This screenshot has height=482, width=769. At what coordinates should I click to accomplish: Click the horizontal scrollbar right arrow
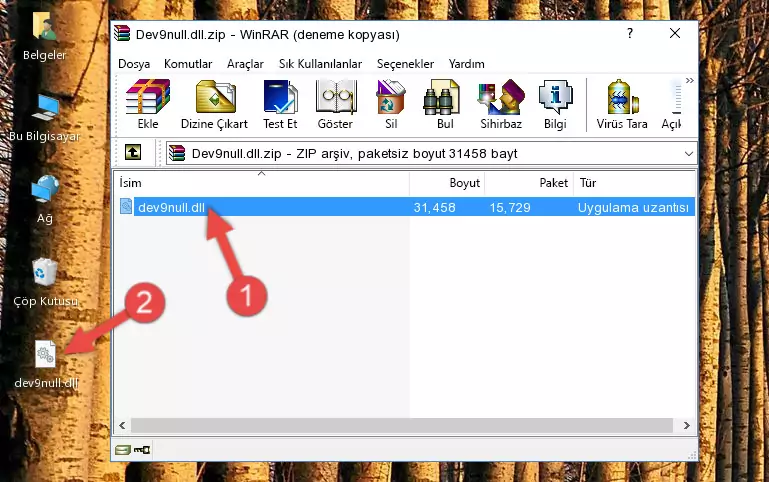click(687, 426)
